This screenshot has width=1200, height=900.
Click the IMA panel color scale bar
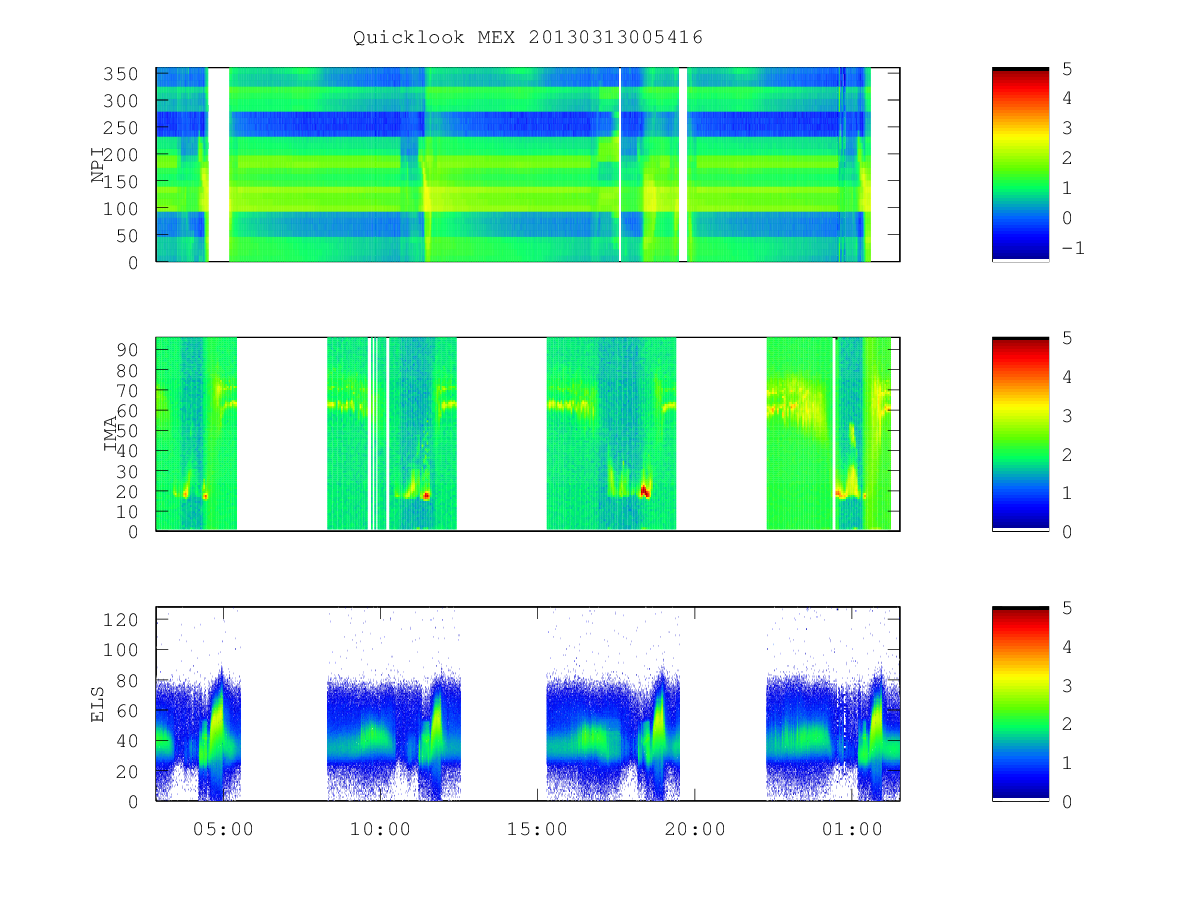(x=1020, y=433)
